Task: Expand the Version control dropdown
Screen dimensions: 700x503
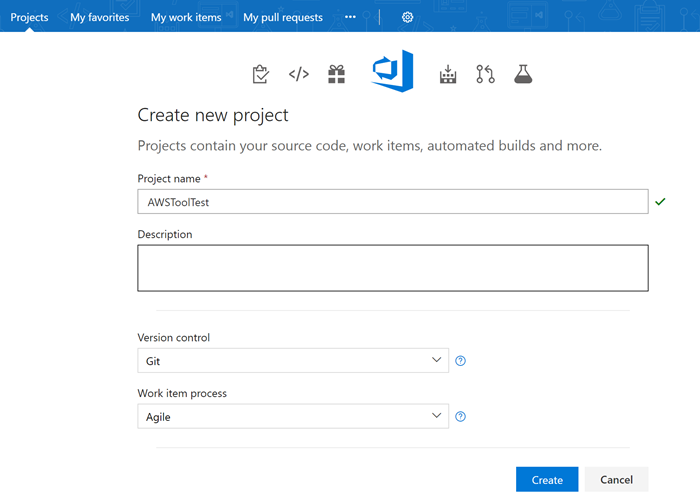Action: (x=293, y=360)
